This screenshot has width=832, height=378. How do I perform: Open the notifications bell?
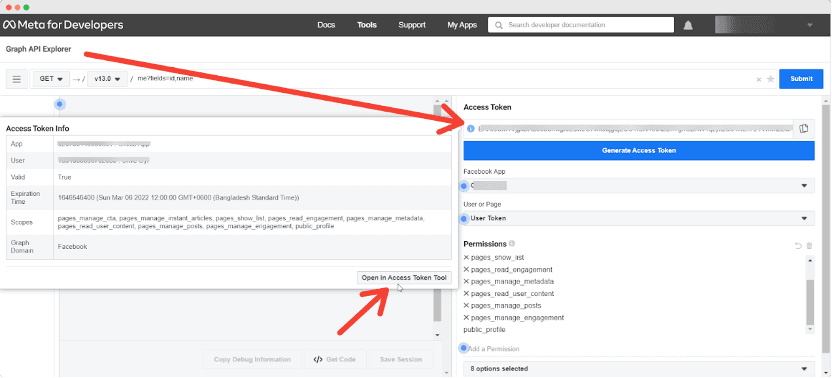688,25
